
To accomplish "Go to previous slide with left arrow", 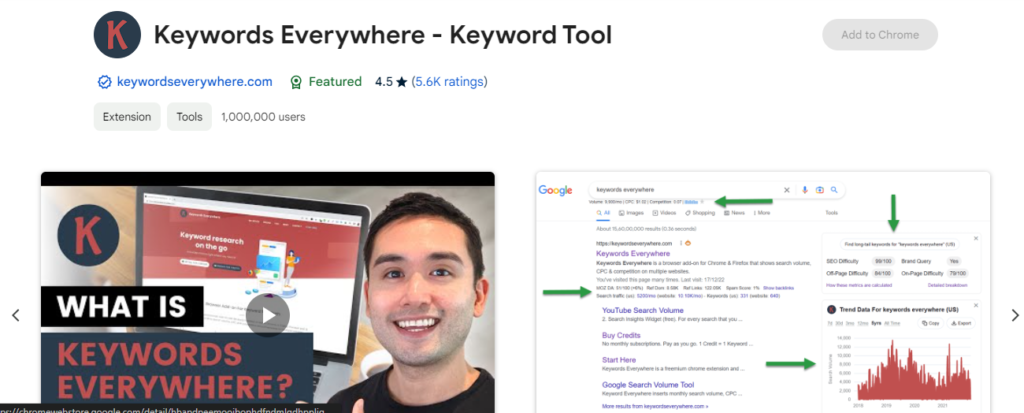I will point(16,316).
